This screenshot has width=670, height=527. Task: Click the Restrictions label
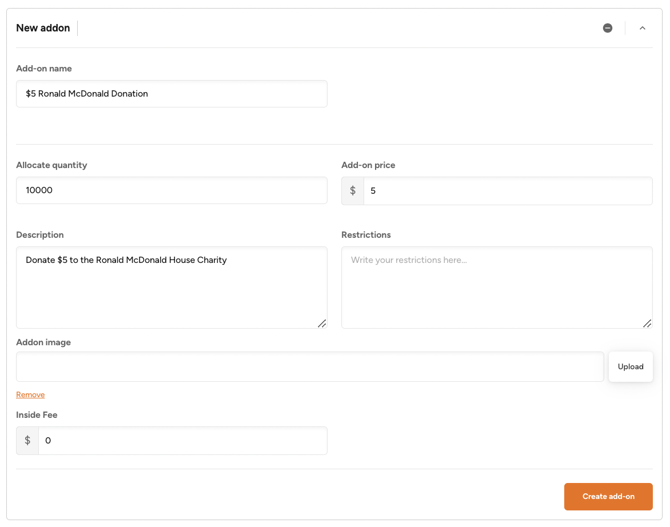point(366,235)
